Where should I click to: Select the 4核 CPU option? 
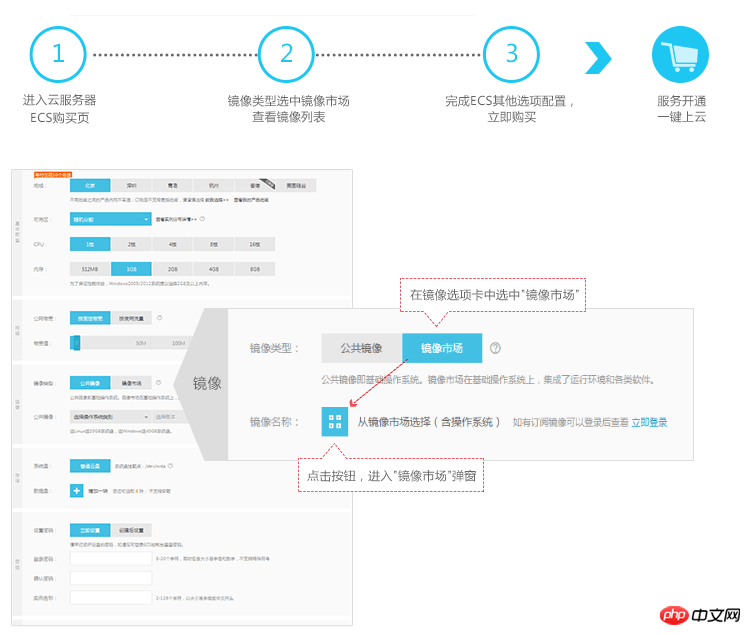click(x=172, y=244)
